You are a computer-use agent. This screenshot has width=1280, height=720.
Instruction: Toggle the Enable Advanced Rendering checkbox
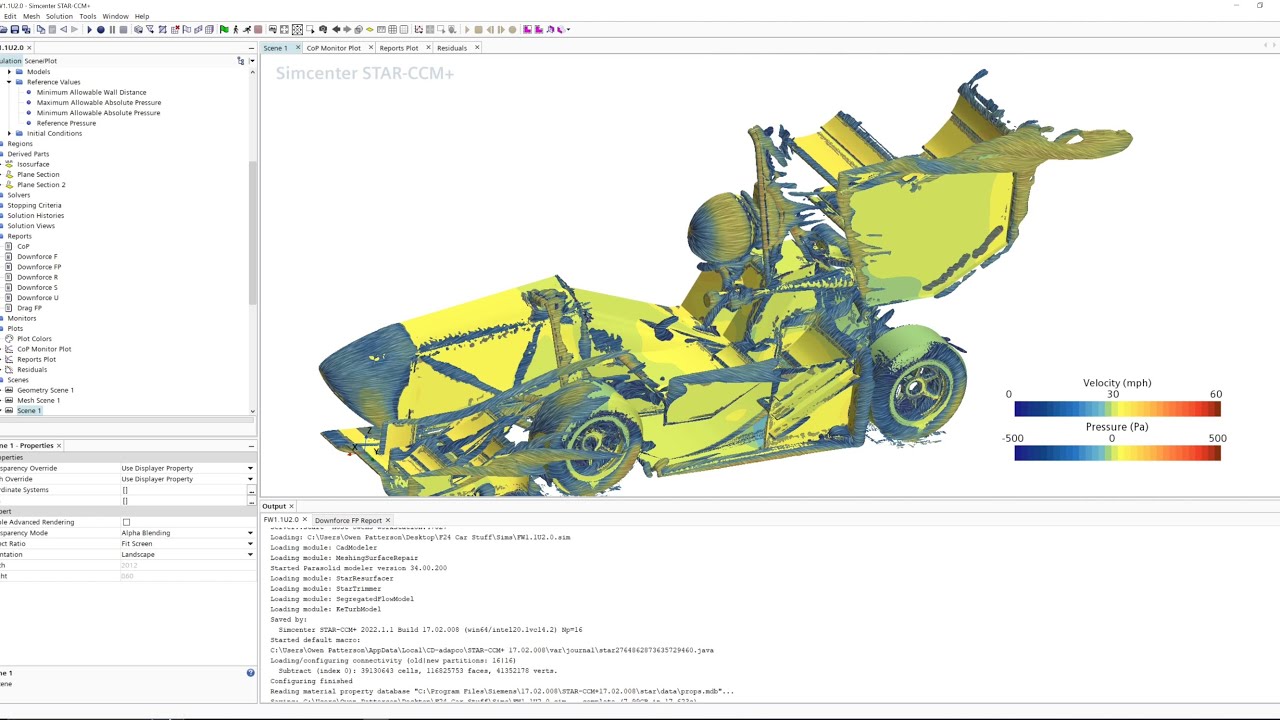126,522
